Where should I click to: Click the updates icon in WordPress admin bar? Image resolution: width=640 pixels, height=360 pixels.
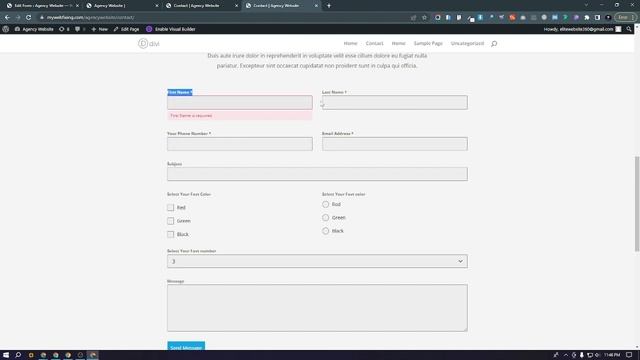[x=64, y=29]
